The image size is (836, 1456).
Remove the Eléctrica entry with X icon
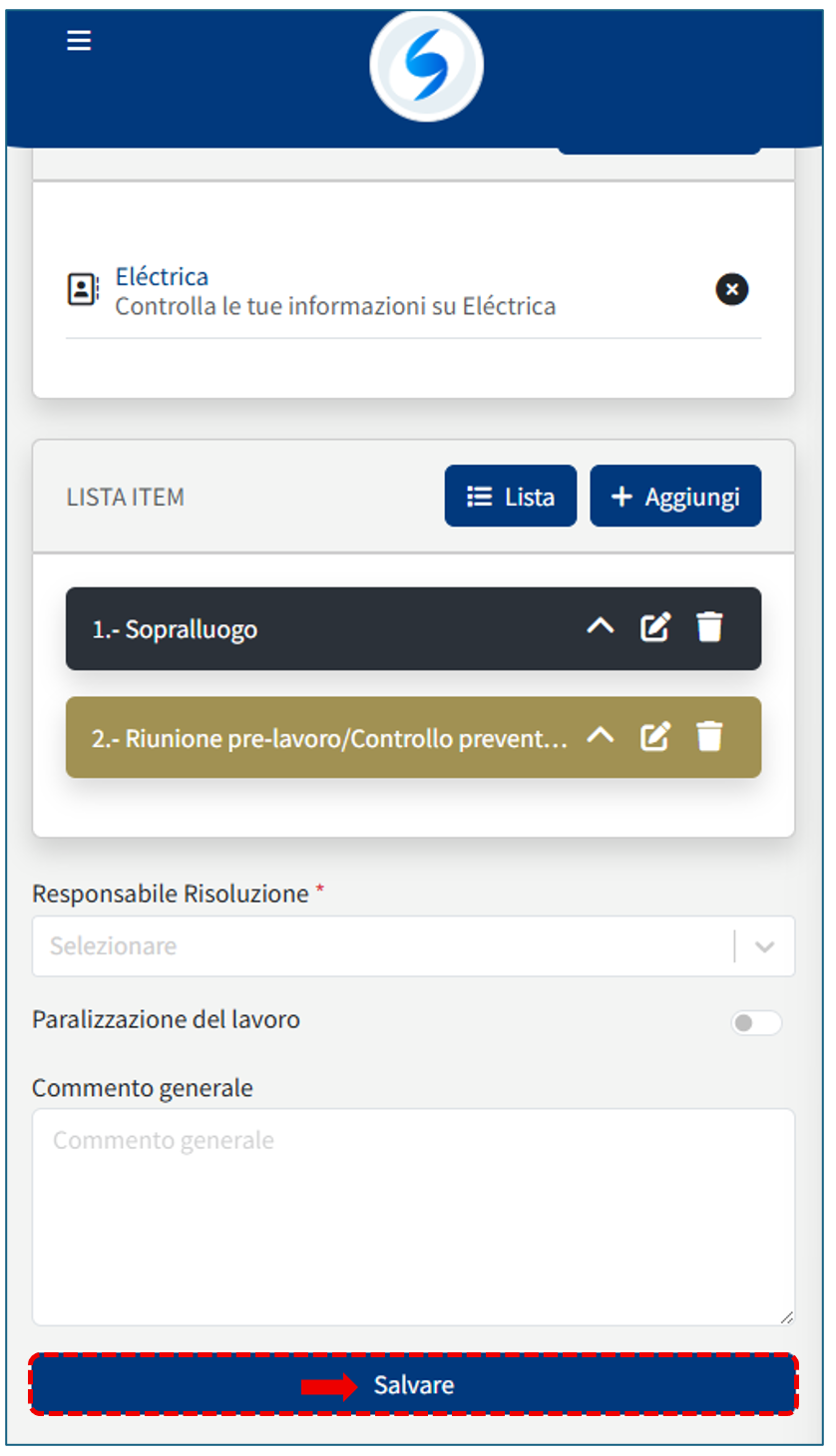(x=731, y=289)
